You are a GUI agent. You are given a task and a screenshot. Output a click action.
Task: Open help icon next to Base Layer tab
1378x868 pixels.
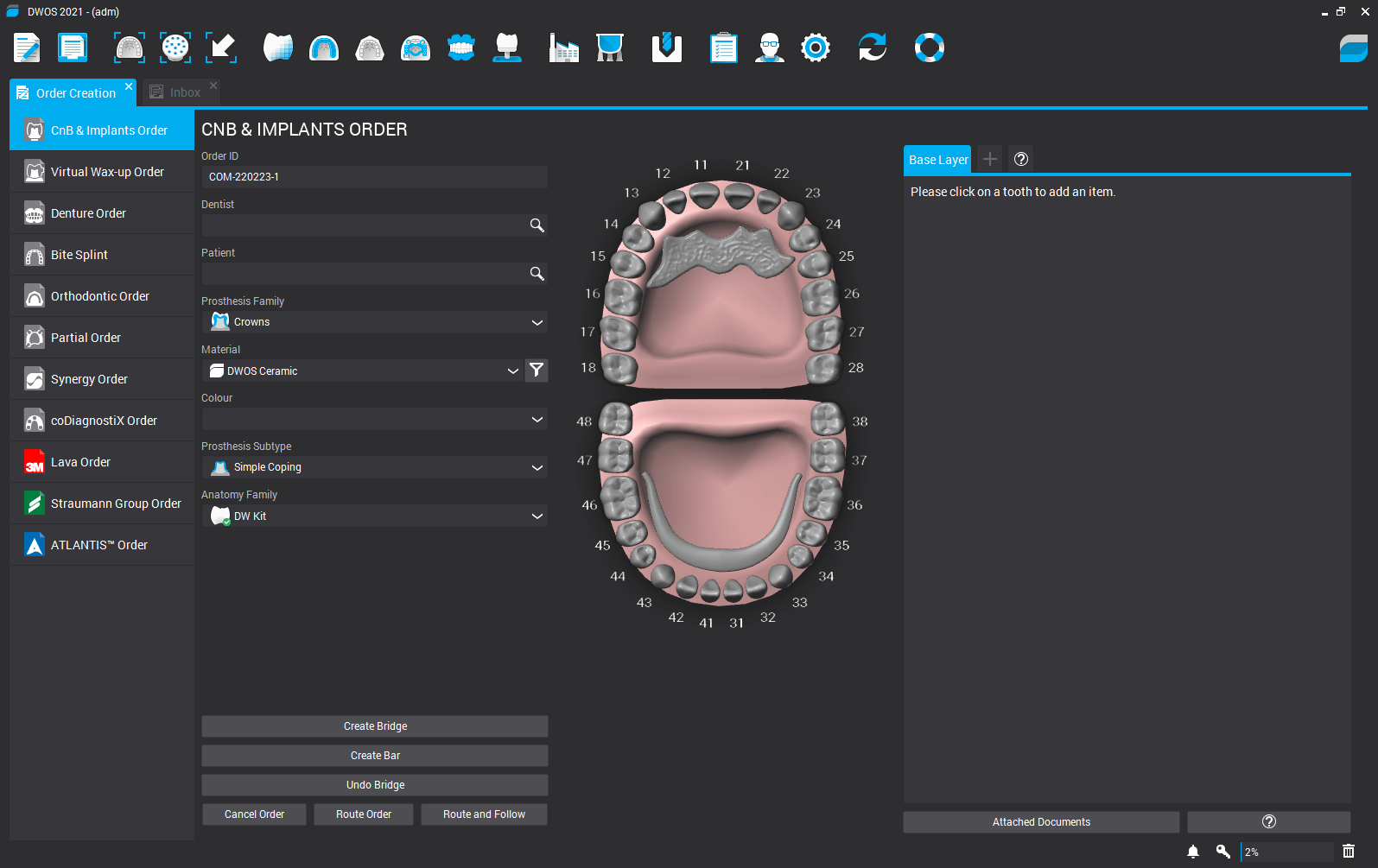(1021, 159)
